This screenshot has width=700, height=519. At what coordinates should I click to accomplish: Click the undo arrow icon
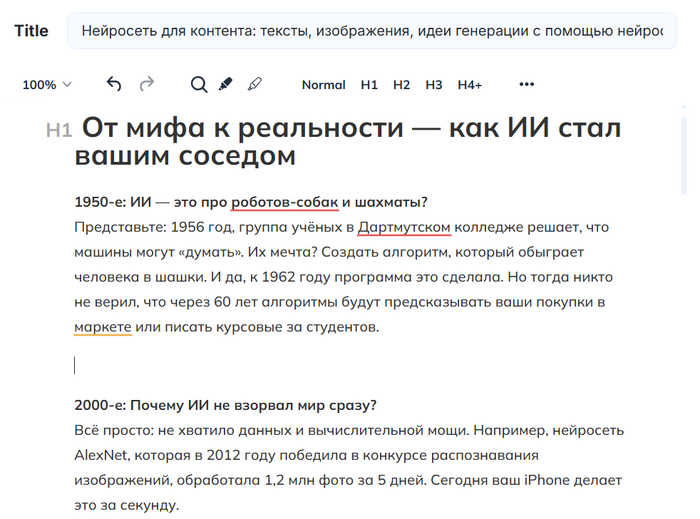point(114,85)
